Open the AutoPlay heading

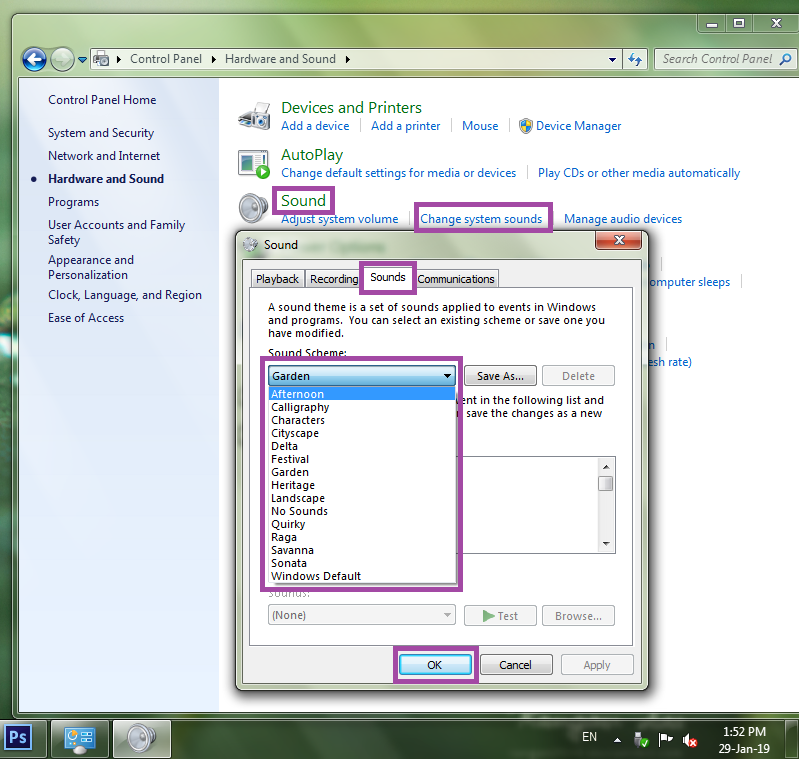312,155
